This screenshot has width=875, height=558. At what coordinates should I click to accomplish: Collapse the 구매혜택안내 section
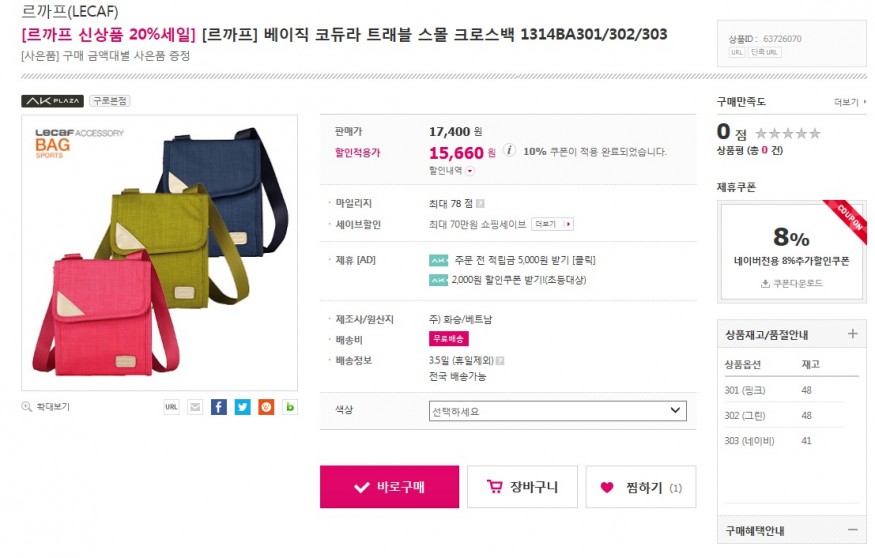tap(852, 530)
